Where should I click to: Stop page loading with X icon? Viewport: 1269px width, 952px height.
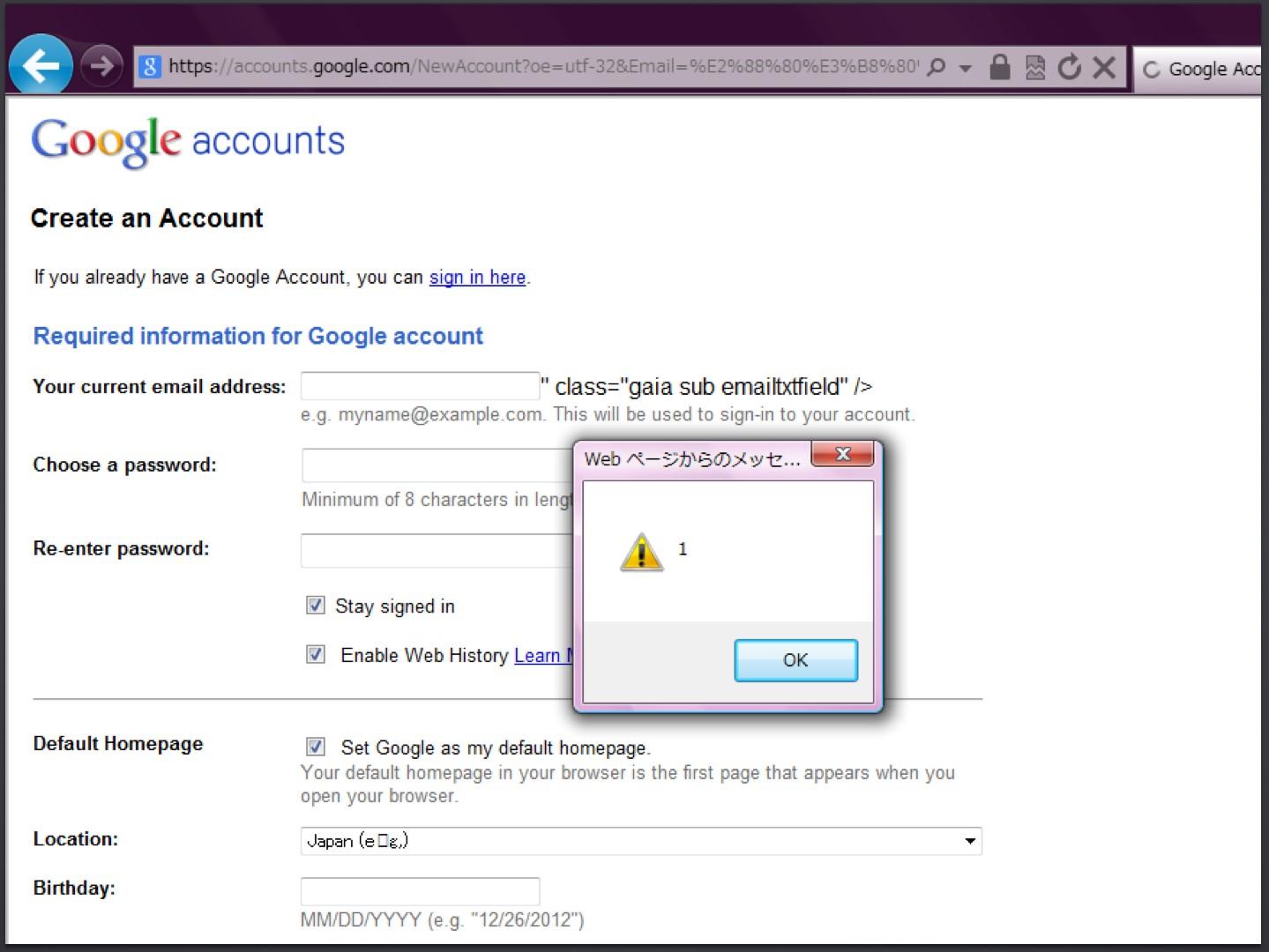tap(1104, 67)
